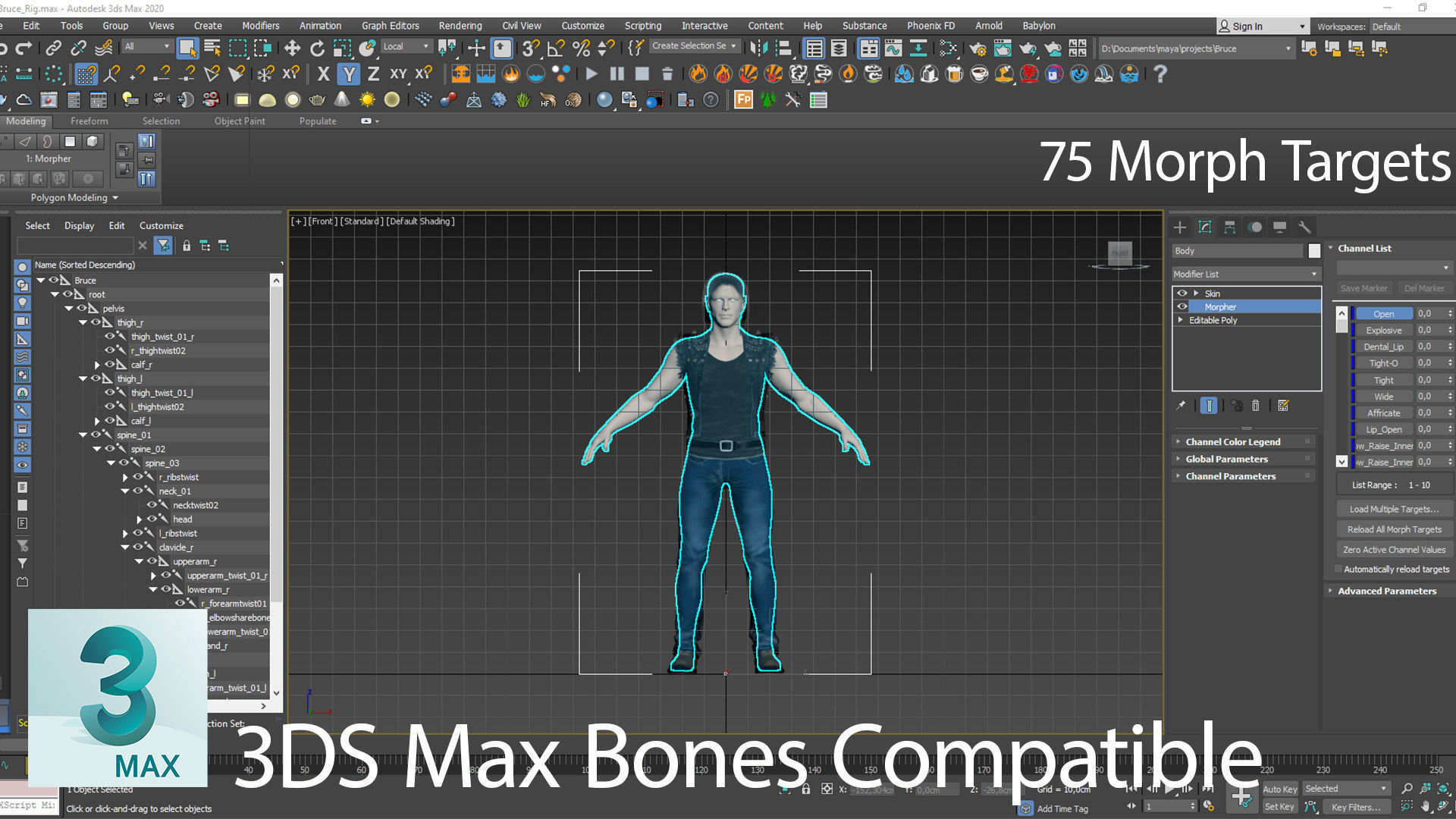The image size is (1456, 819).
Task: Click the Body object color swatch
Action: point(1314,251)
